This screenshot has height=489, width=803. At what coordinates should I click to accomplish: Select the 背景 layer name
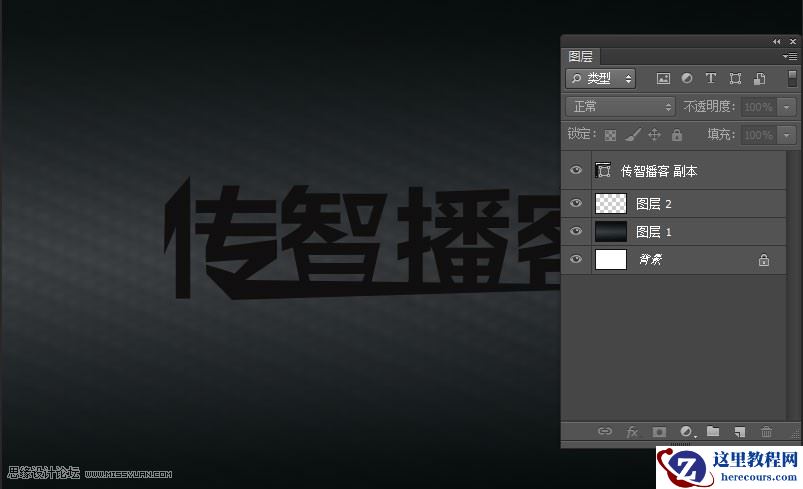(x=650, y=260)
